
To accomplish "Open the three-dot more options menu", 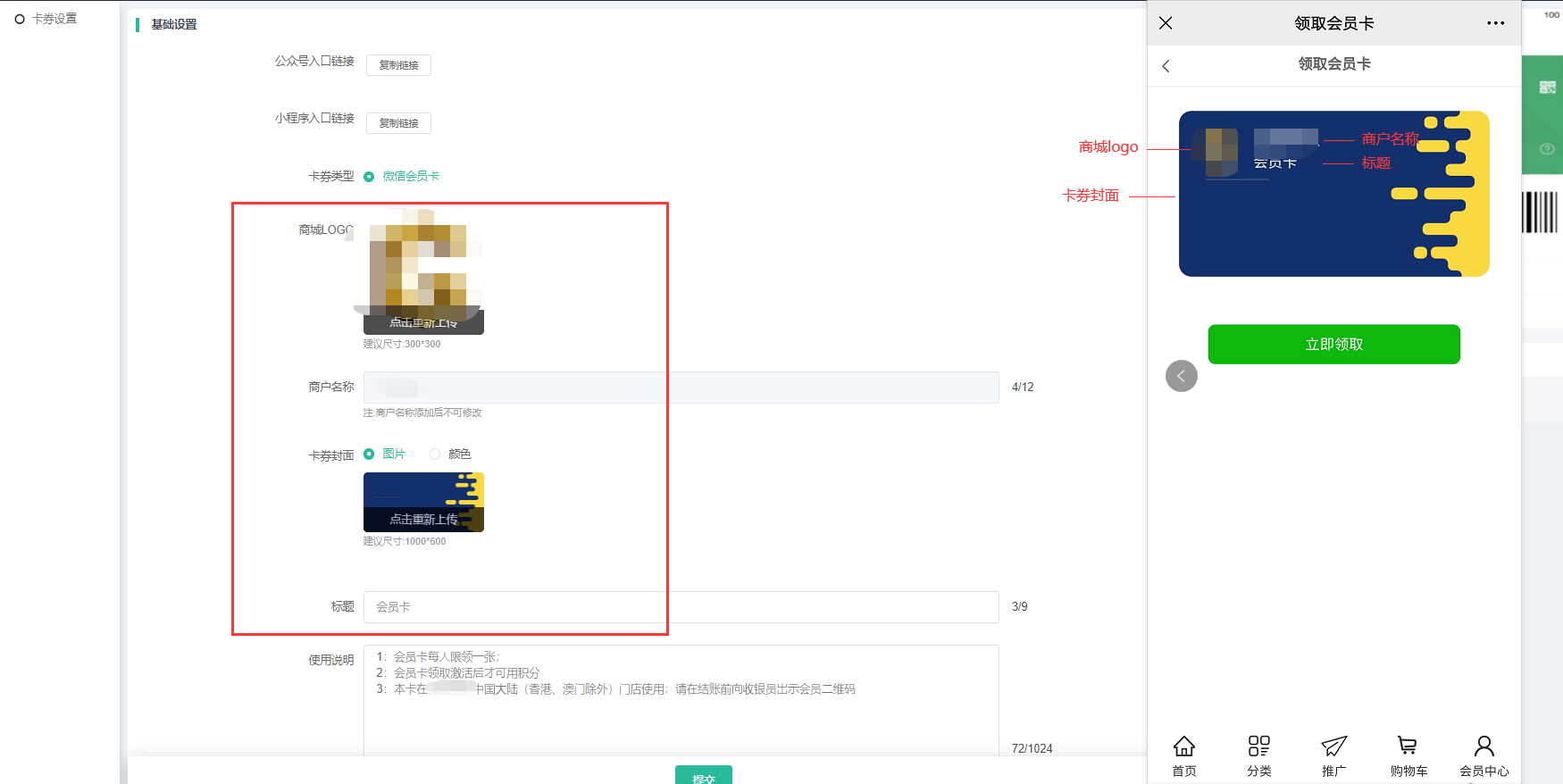I will [x=1495, y=23].
